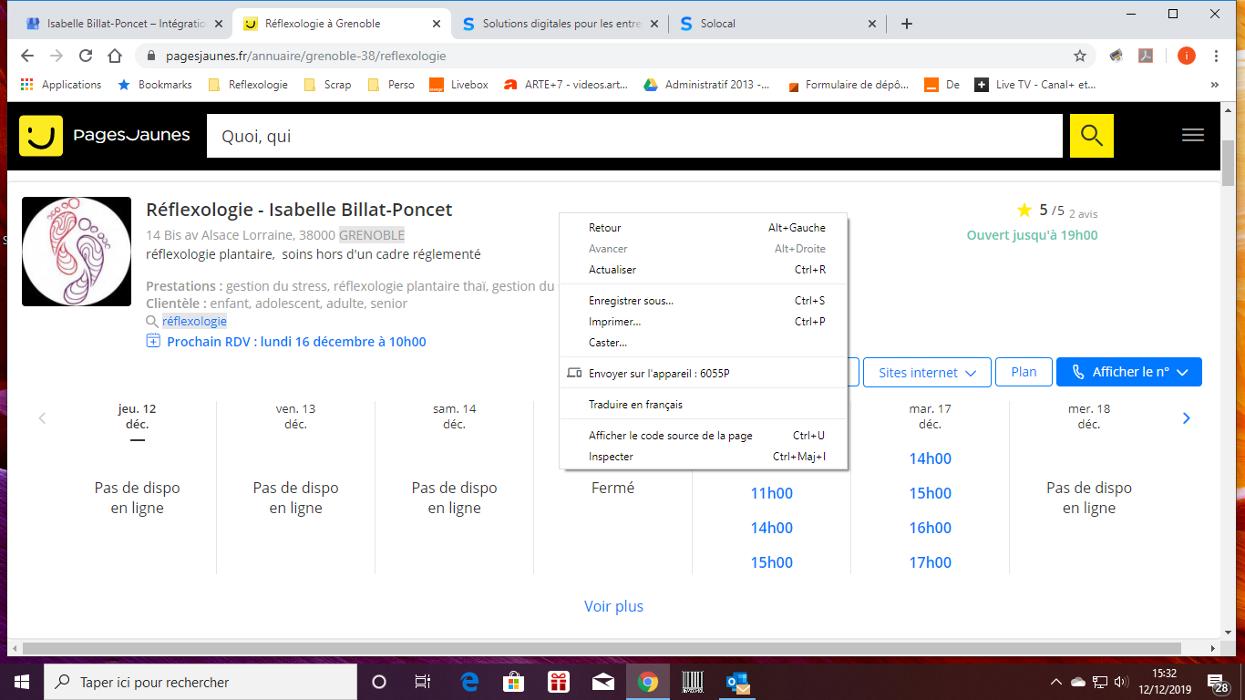Open the Reflexologie bookmarks folder
Screen dimensions: 1245x700
tap(248, 85)
